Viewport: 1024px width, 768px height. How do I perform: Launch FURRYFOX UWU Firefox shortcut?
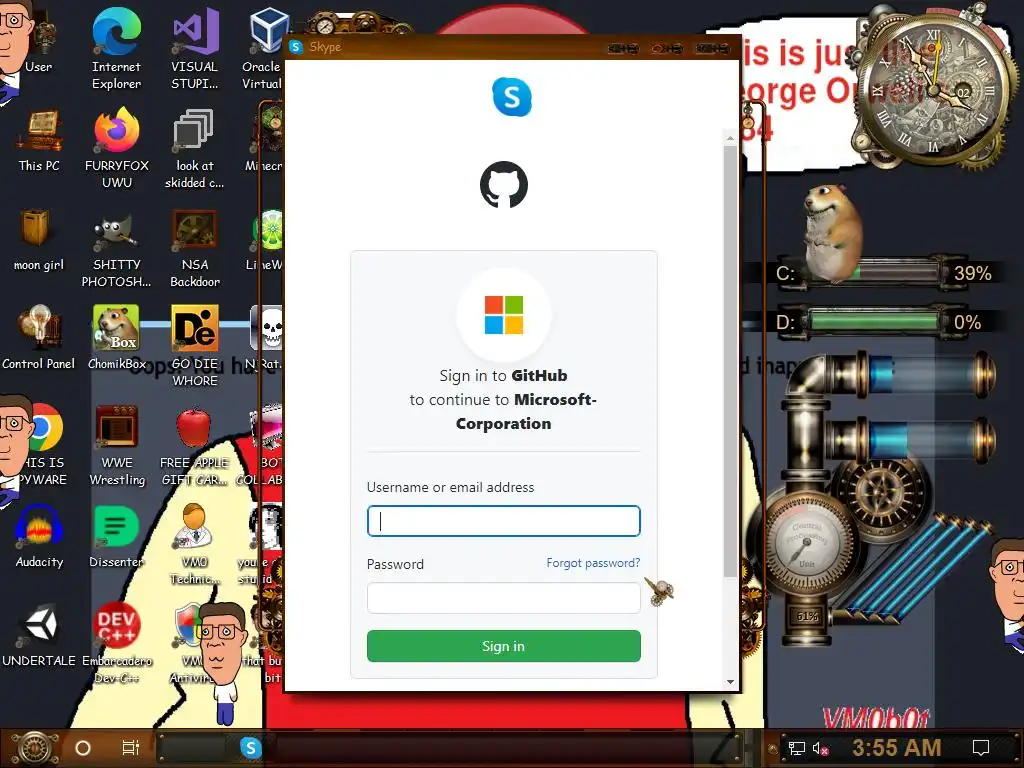pyautogui.click(x=116, y=148)
